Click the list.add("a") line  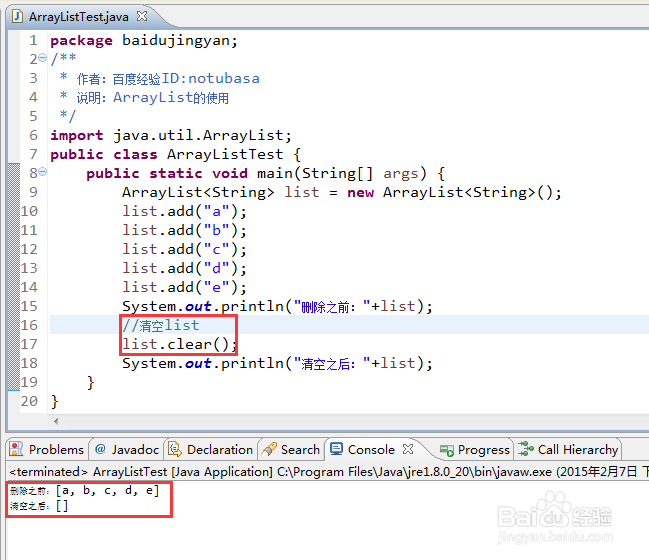click(x=184, y=212)
